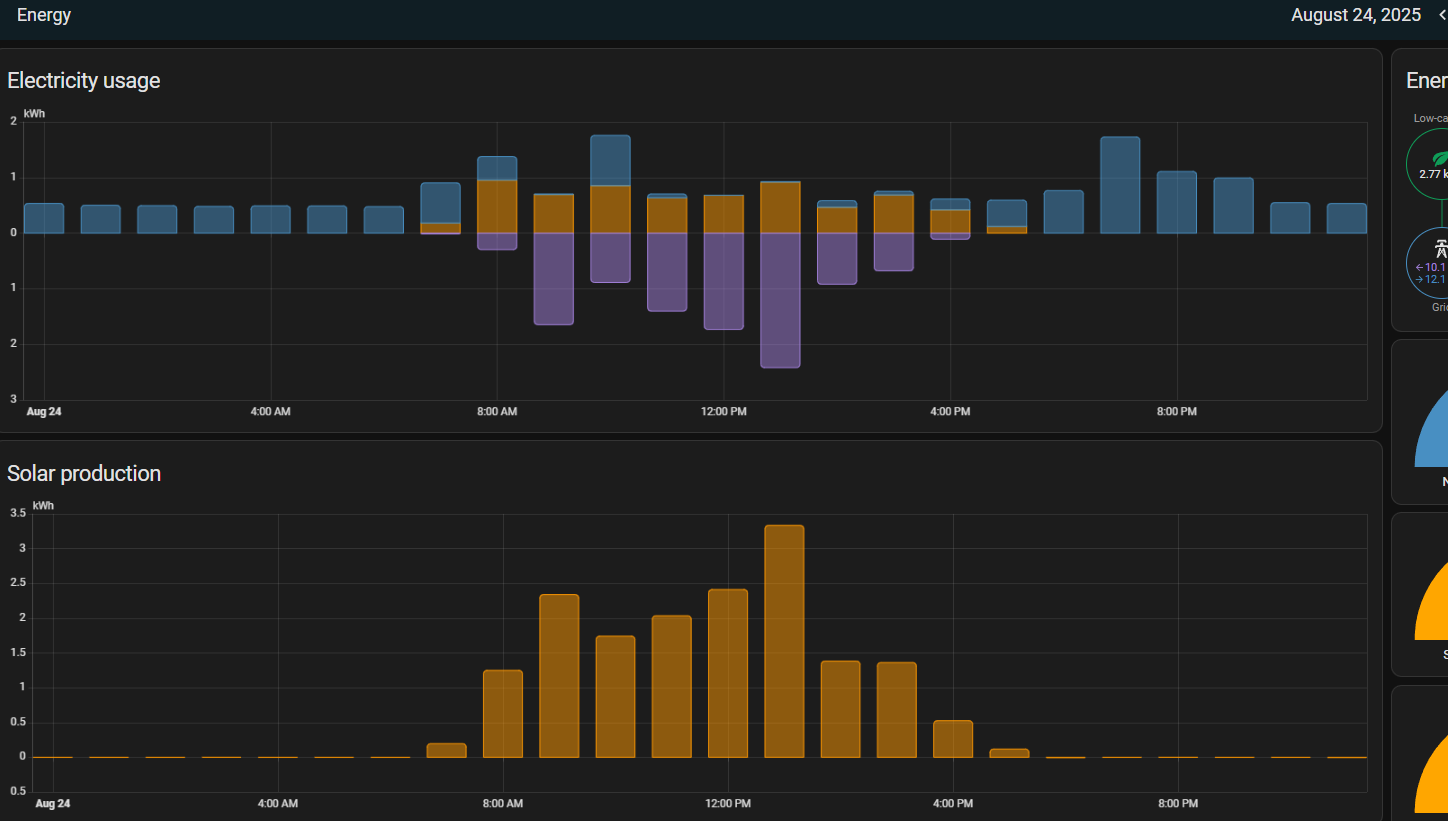Open the August 24, 2025 date picker

(x=1355, y=15)
